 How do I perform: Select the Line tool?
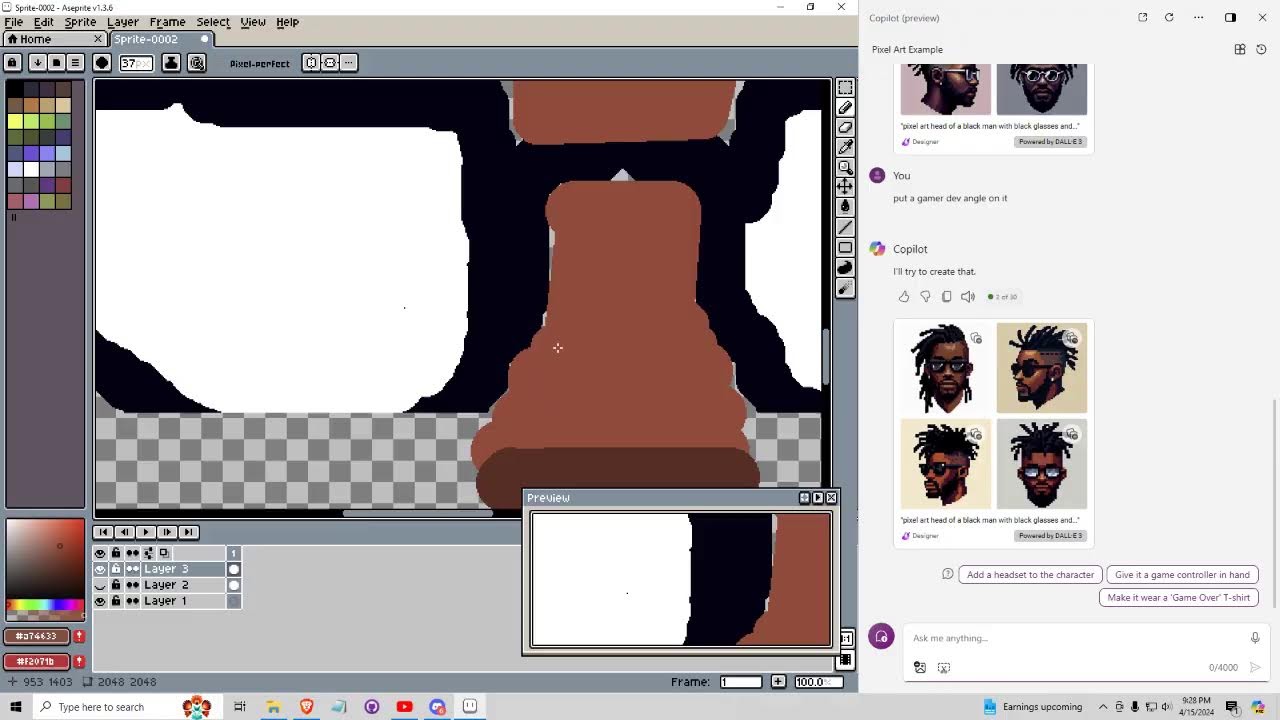[845, 228]
